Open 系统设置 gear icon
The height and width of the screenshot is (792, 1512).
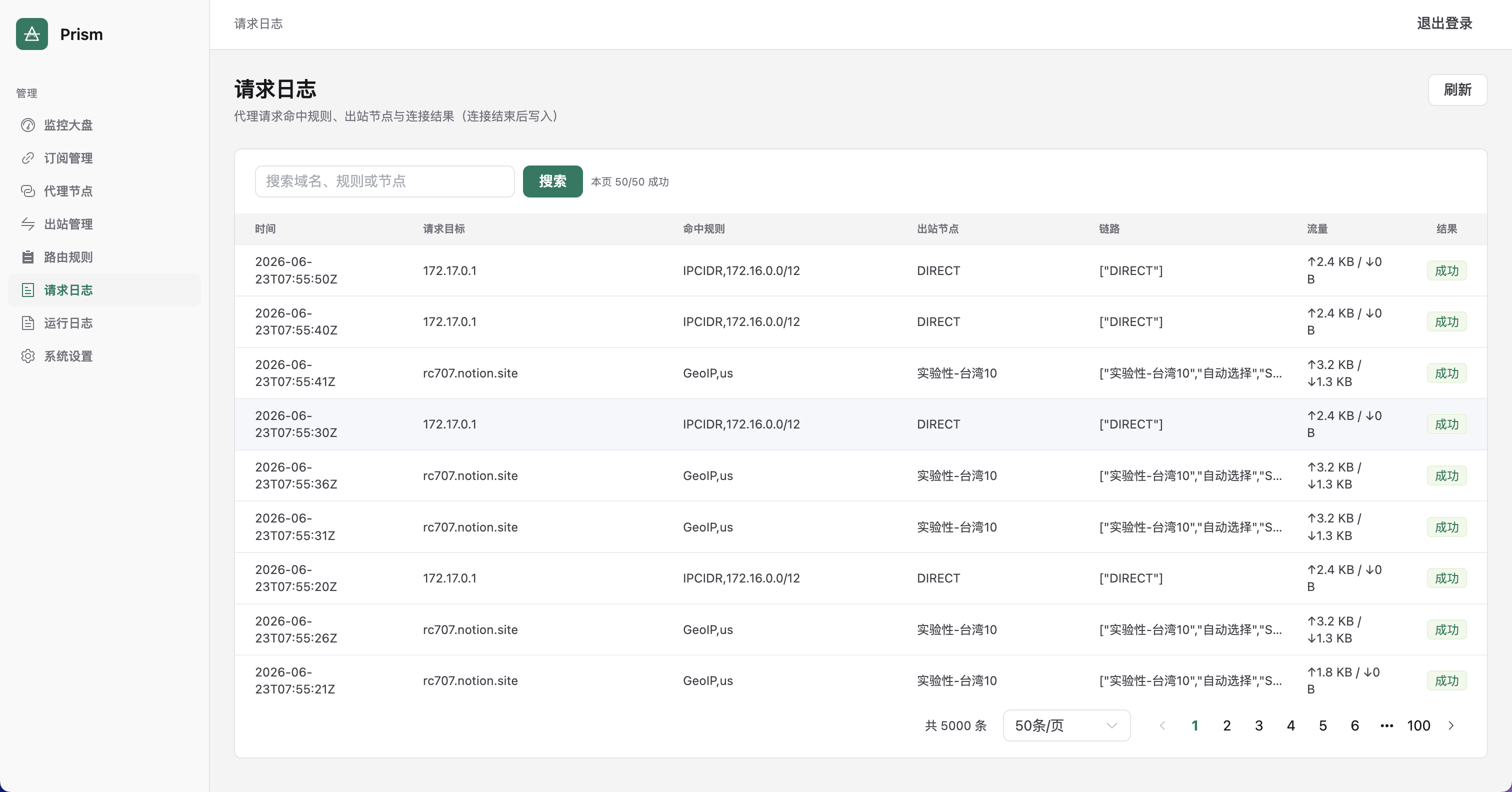(x=27, y=356)
